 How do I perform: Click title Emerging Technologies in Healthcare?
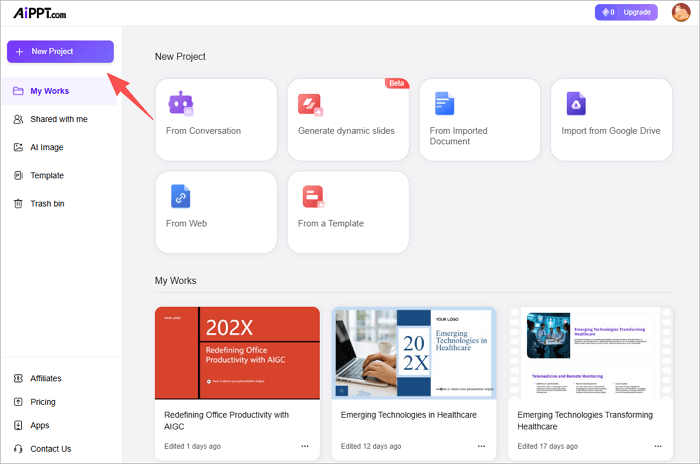pyautogui.click(x=408, y=415)
